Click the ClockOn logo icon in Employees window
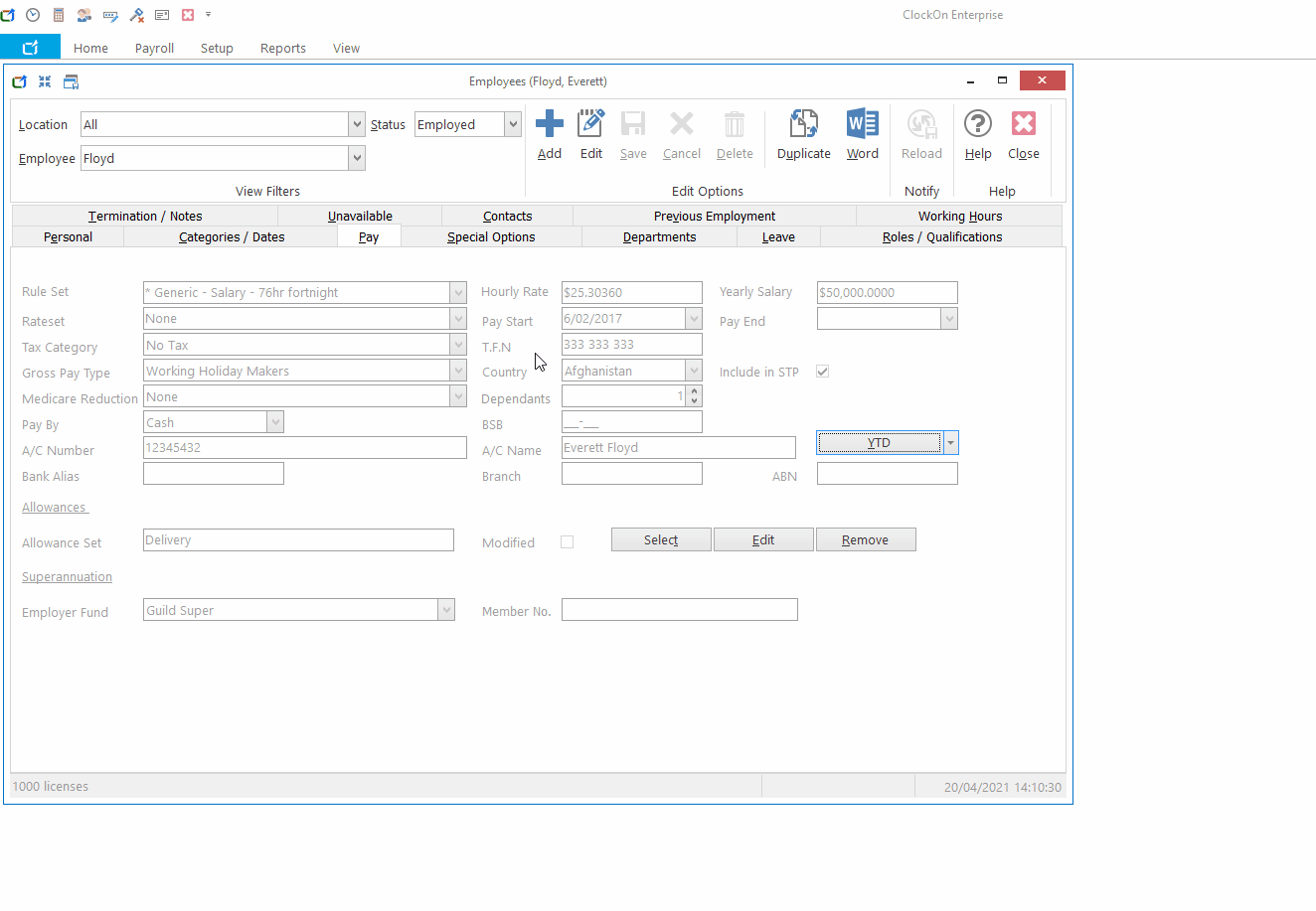 (19, 81)
